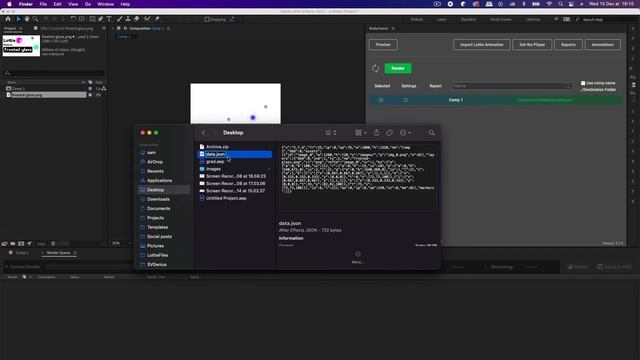Select the Roto Brush tool

pos(147,19)
